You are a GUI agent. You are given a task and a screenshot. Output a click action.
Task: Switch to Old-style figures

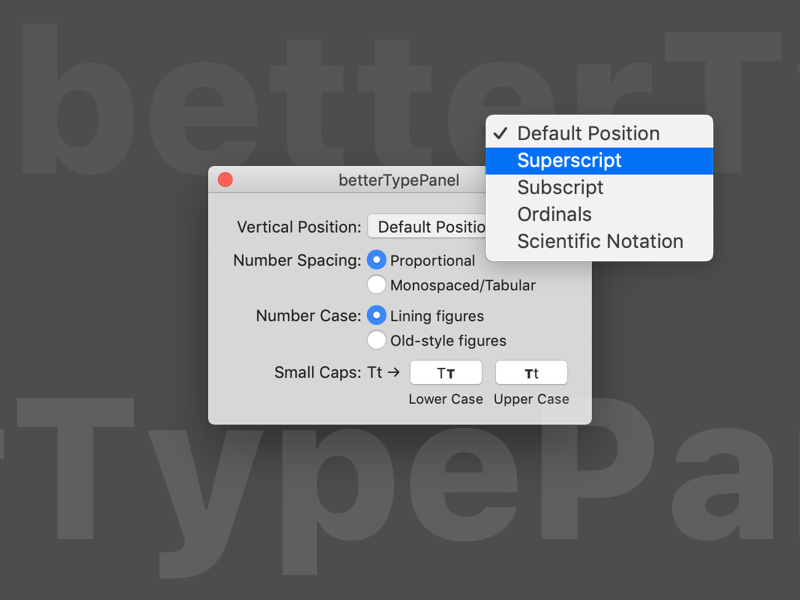click(x=377, y=340)
